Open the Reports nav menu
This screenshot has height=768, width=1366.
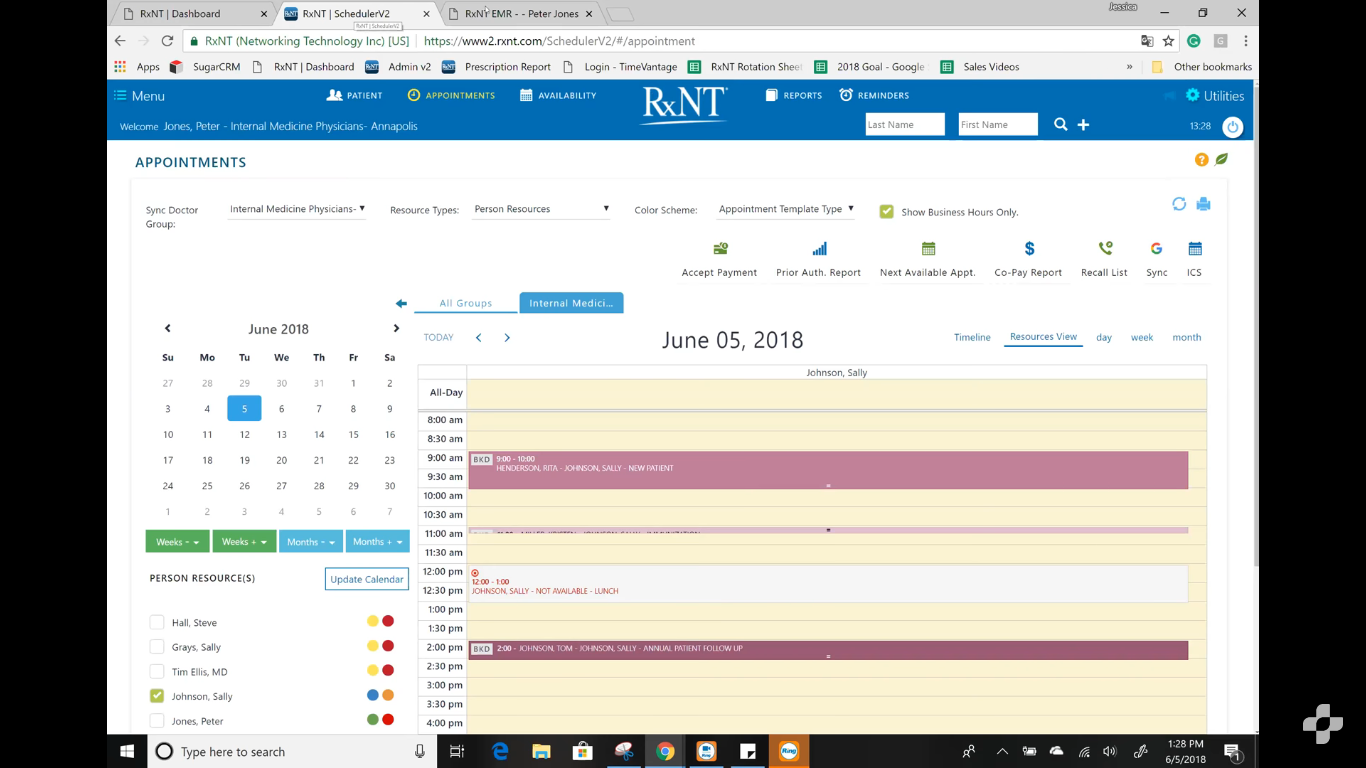793,96
